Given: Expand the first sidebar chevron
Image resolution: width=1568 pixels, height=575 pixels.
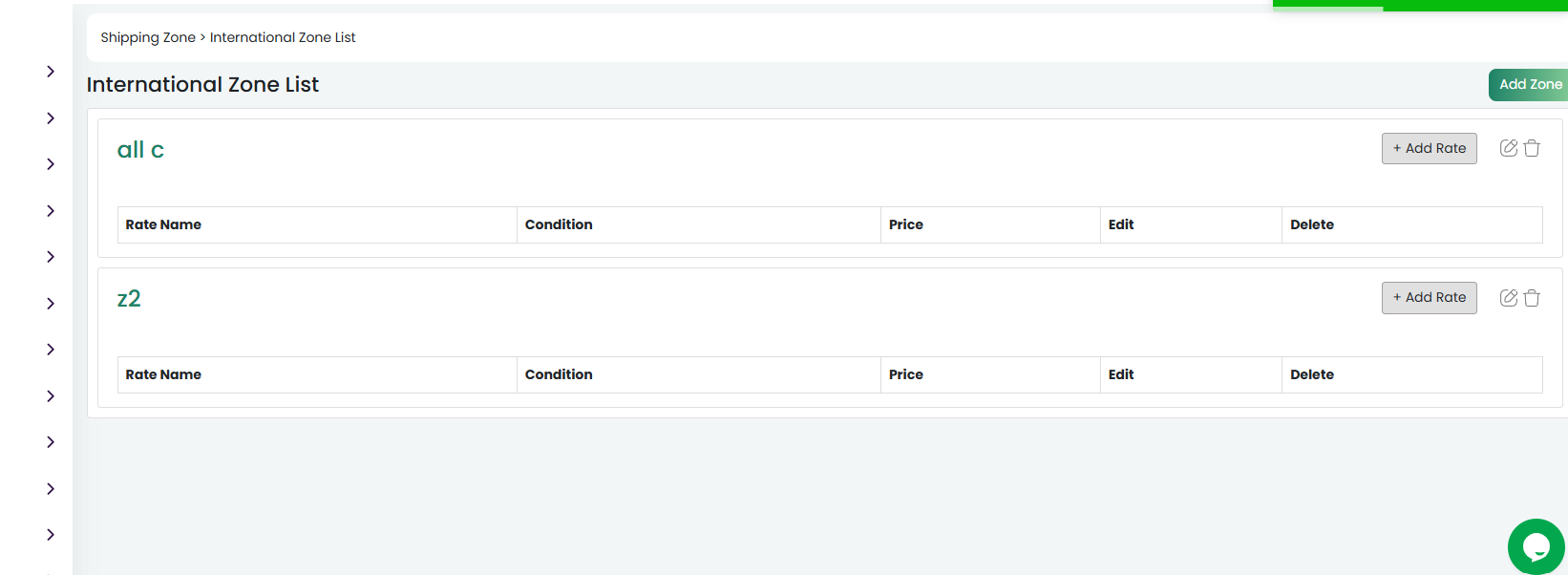Looking at the screenshot, I should point(51,72).
